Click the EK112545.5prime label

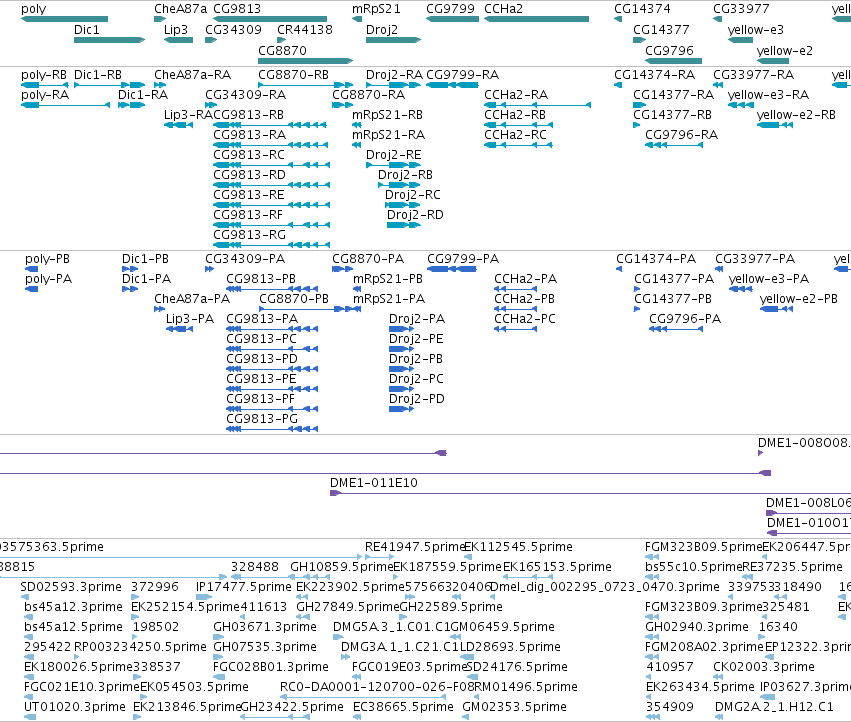tap(518, 546)
